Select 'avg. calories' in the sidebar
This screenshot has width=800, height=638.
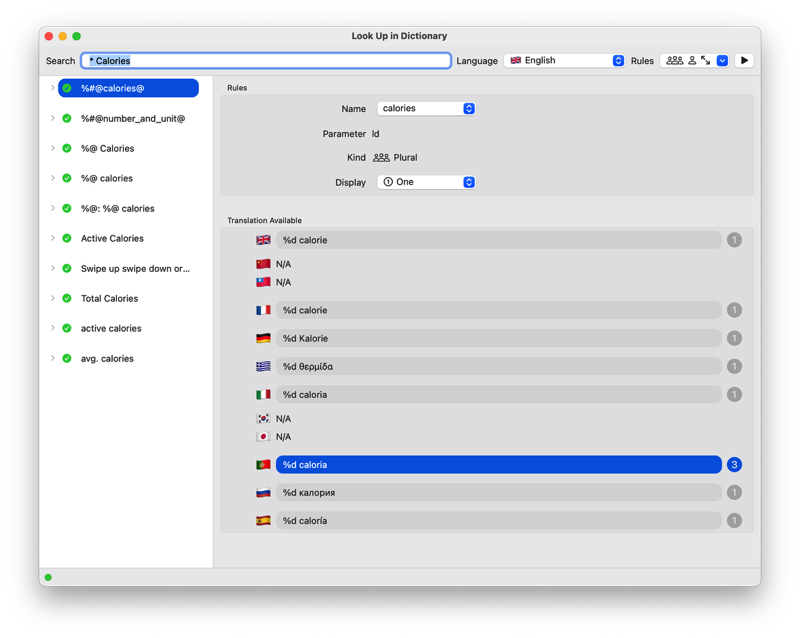click(x=107, y=359)
